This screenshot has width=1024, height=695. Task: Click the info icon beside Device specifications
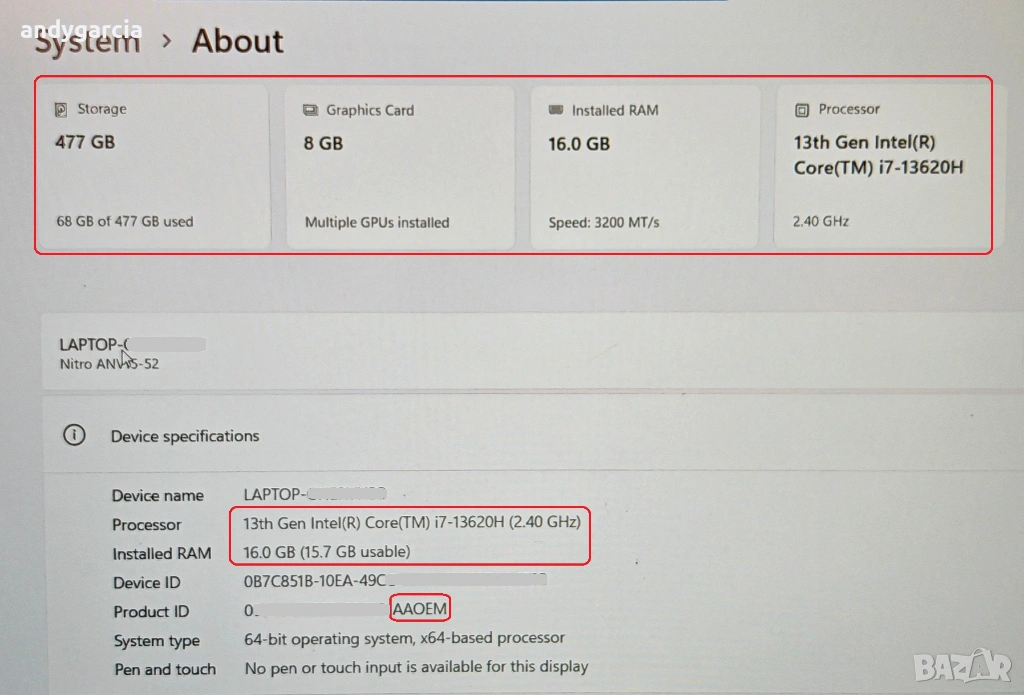coord(74,435)
